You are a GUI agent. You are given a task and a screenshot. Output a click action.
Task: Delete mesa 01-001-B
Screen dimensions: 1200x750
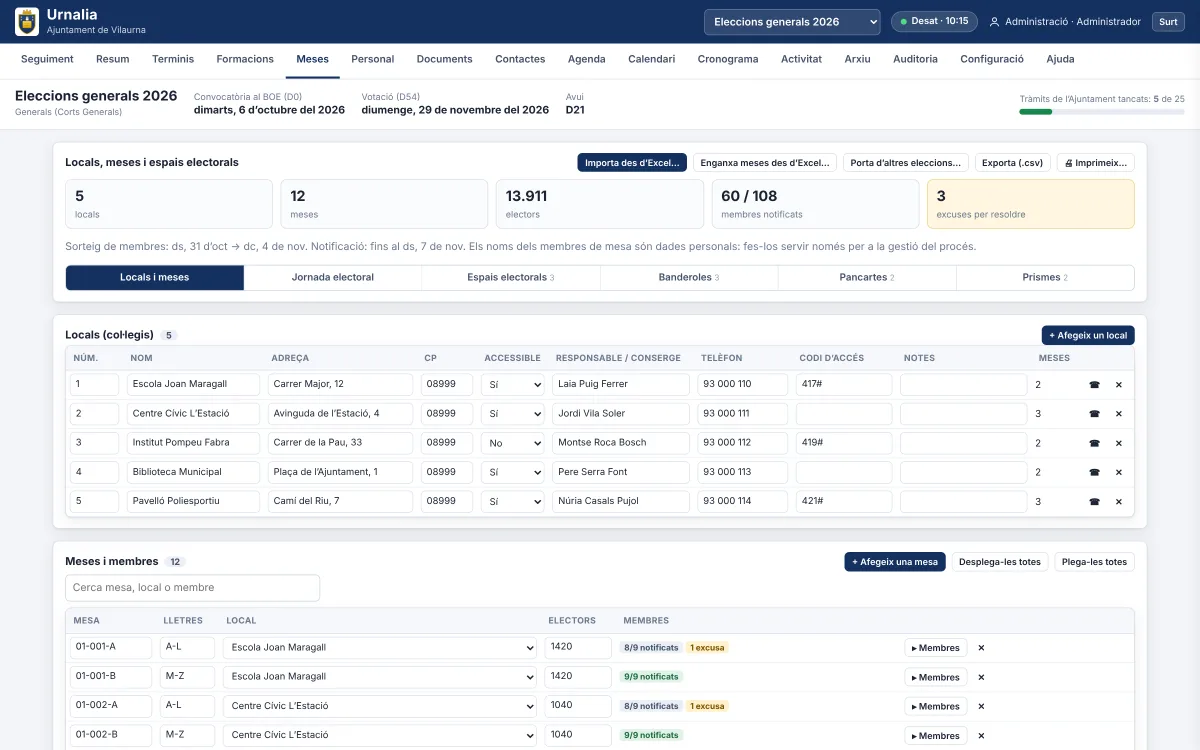[981, 677]
